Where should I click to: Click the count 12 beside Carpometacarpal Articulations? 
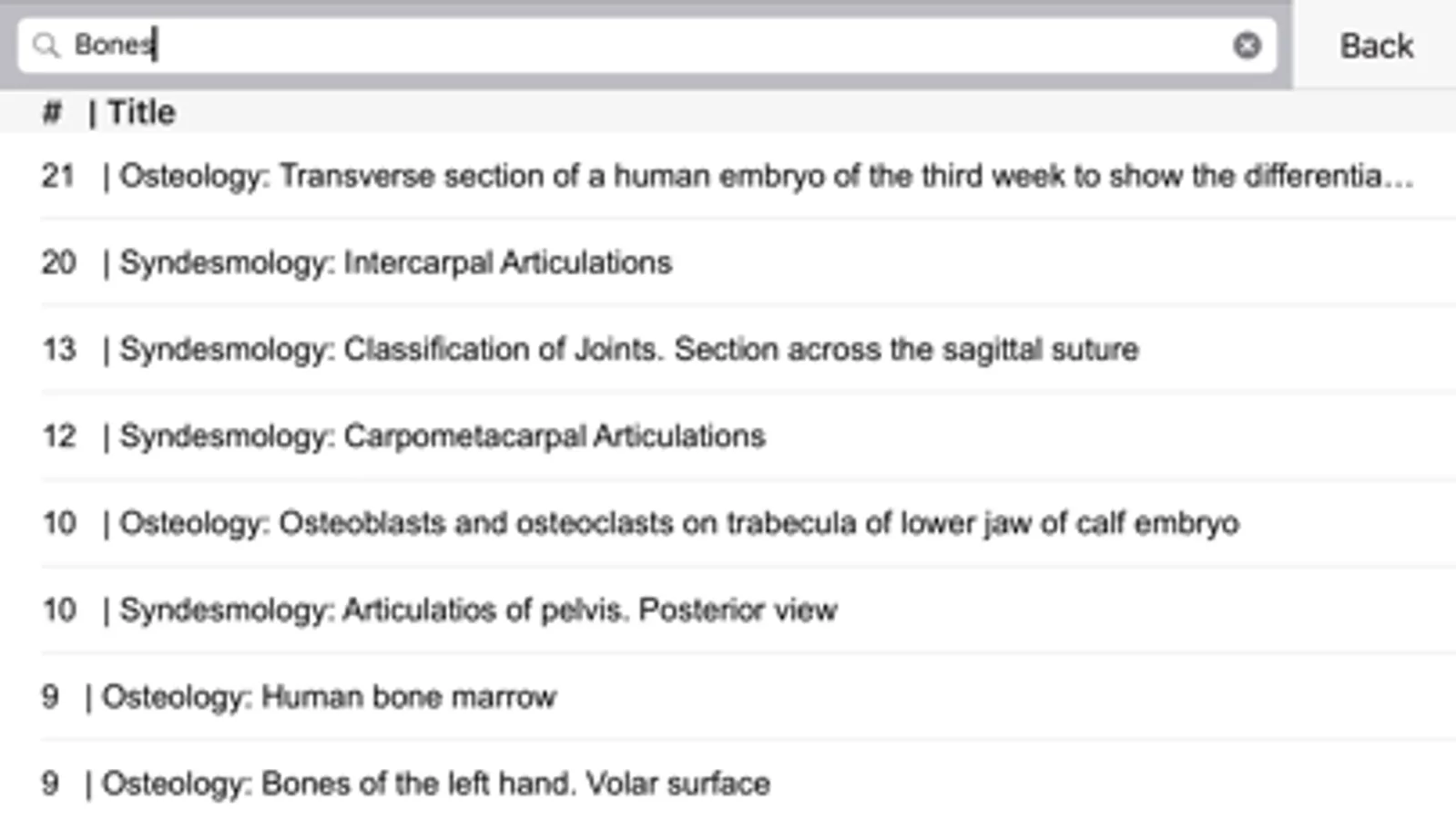point(59,436)
